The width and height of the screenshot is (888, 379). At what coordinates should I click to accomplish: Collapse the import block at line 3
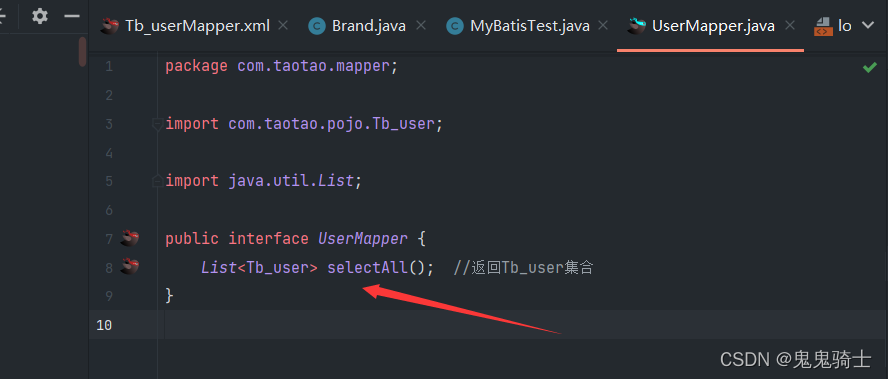click(158, 124)
